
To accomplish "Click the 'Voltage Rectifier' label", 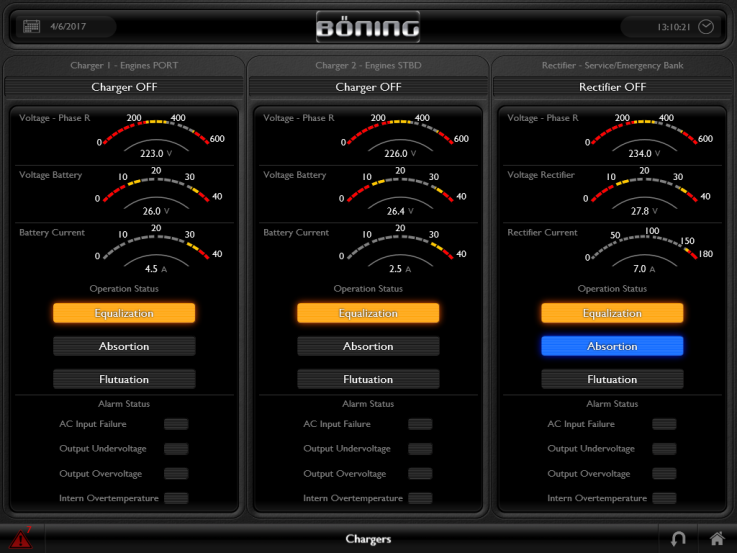I will tap(541, 175).
